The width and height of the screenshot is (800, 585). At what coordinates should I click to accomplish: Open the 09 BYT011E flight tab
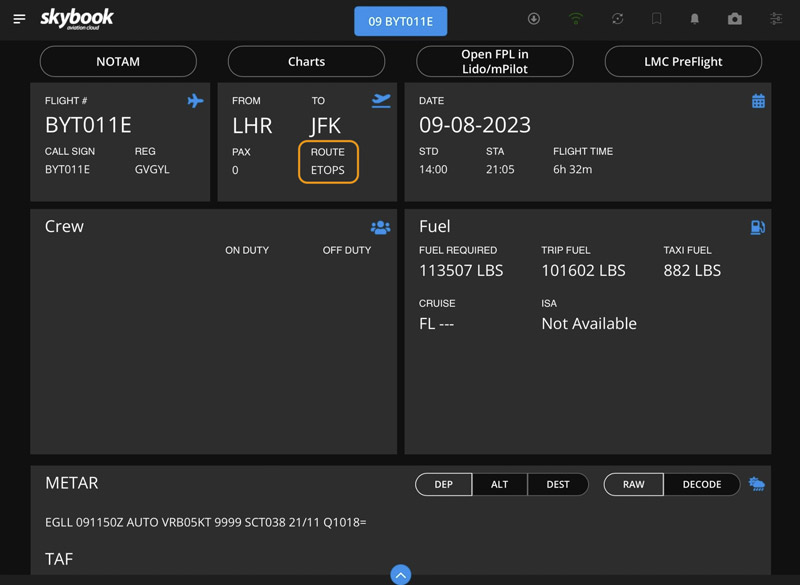tap(400, 21)
